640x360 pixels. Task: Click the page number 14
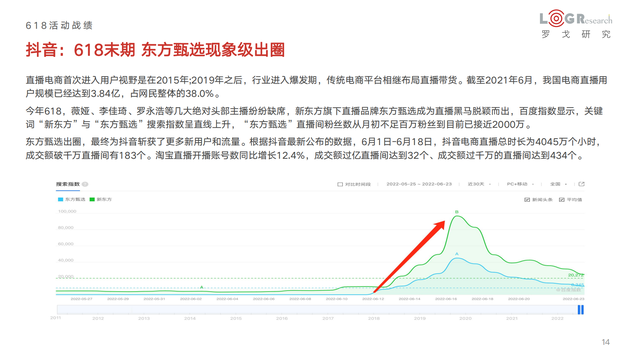click(606, 342)
